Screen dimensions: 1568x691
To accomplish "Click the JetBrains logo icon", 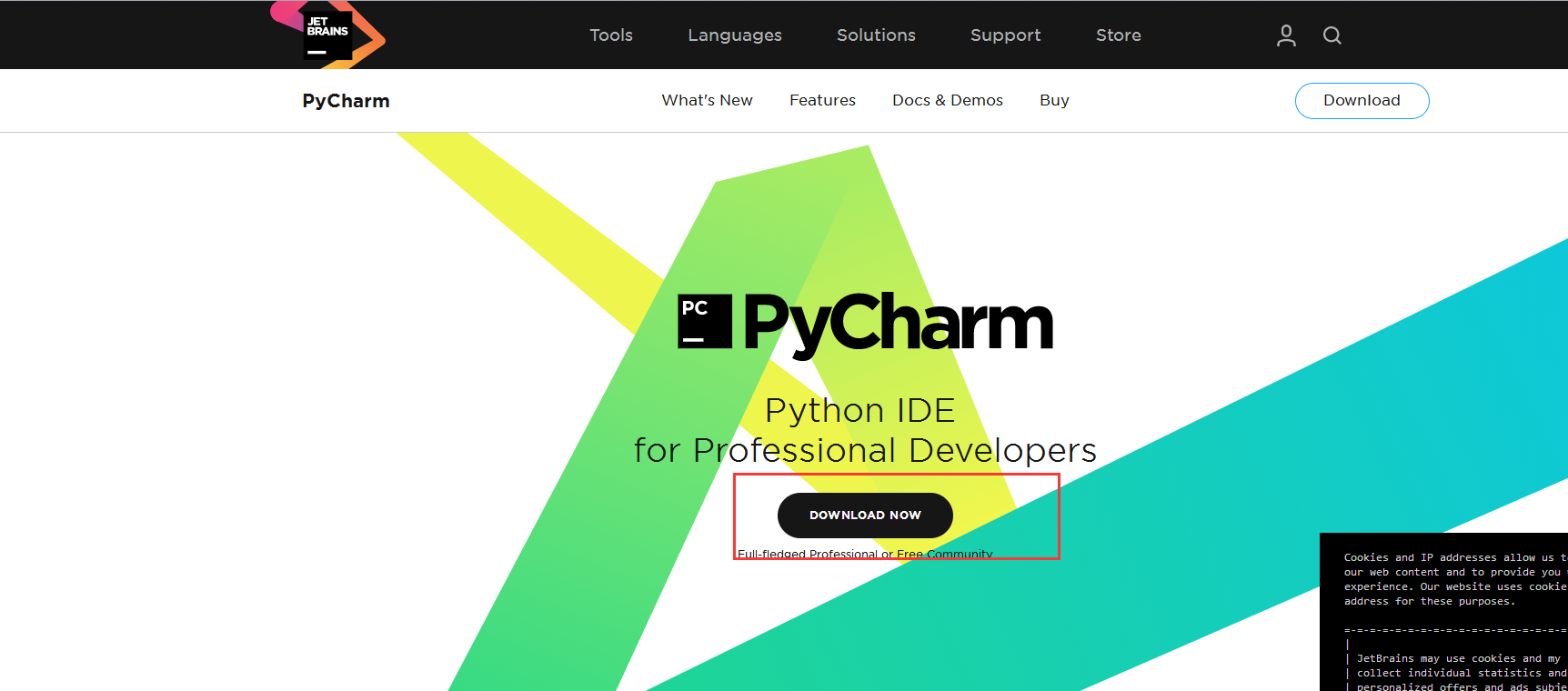I will coord(328,35).
